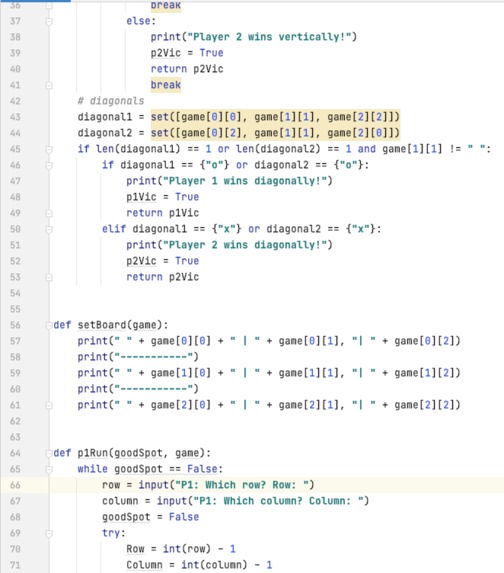Screen dimensions: 504x573
Task: Click the fold end marker on line 41
Action: pyautogui.click(x=49, y=86)
